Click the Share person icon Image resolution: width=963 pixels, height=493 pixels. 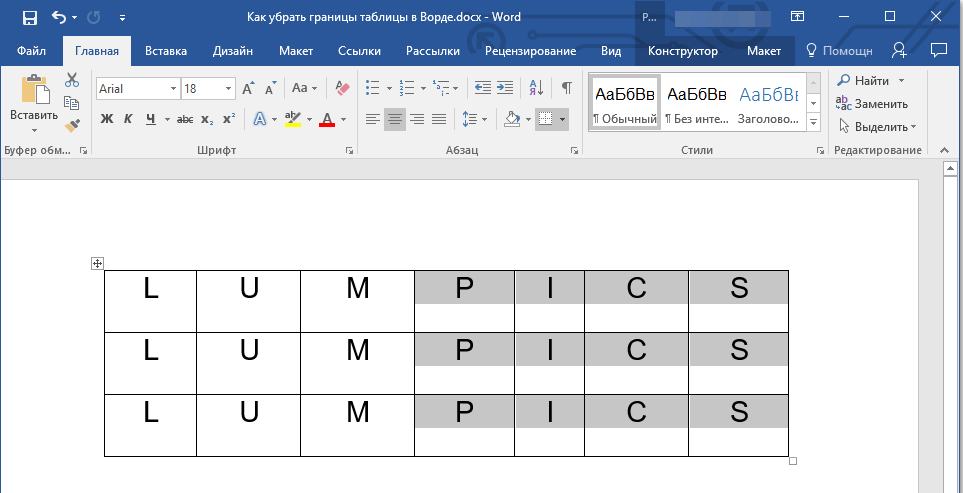pyautogui.click(x=900, y=50)
